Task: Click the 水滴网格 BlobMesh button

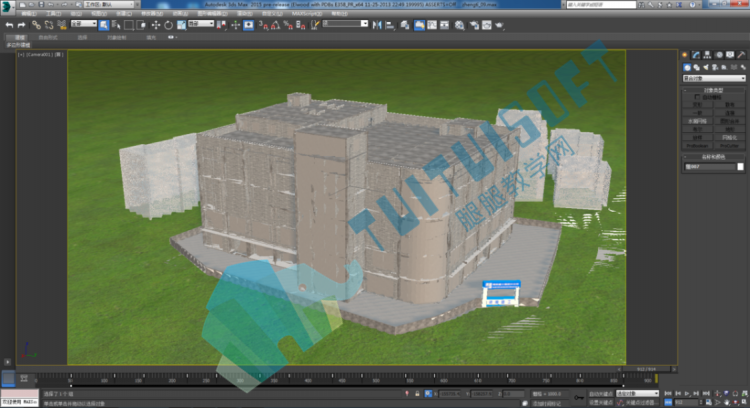Action: [x=697, y=121]
